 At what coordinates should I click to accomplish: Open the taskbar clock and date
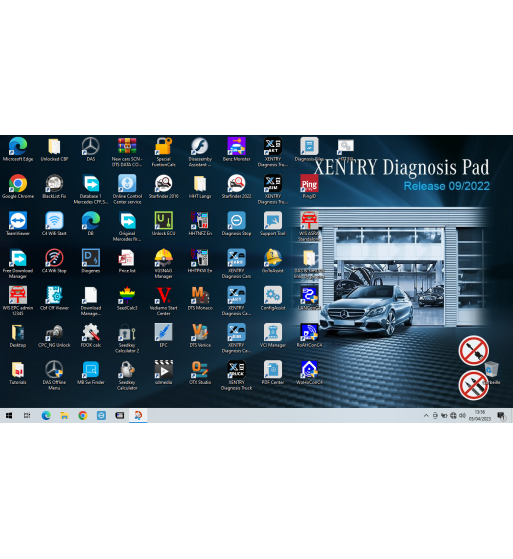point(480,416)
